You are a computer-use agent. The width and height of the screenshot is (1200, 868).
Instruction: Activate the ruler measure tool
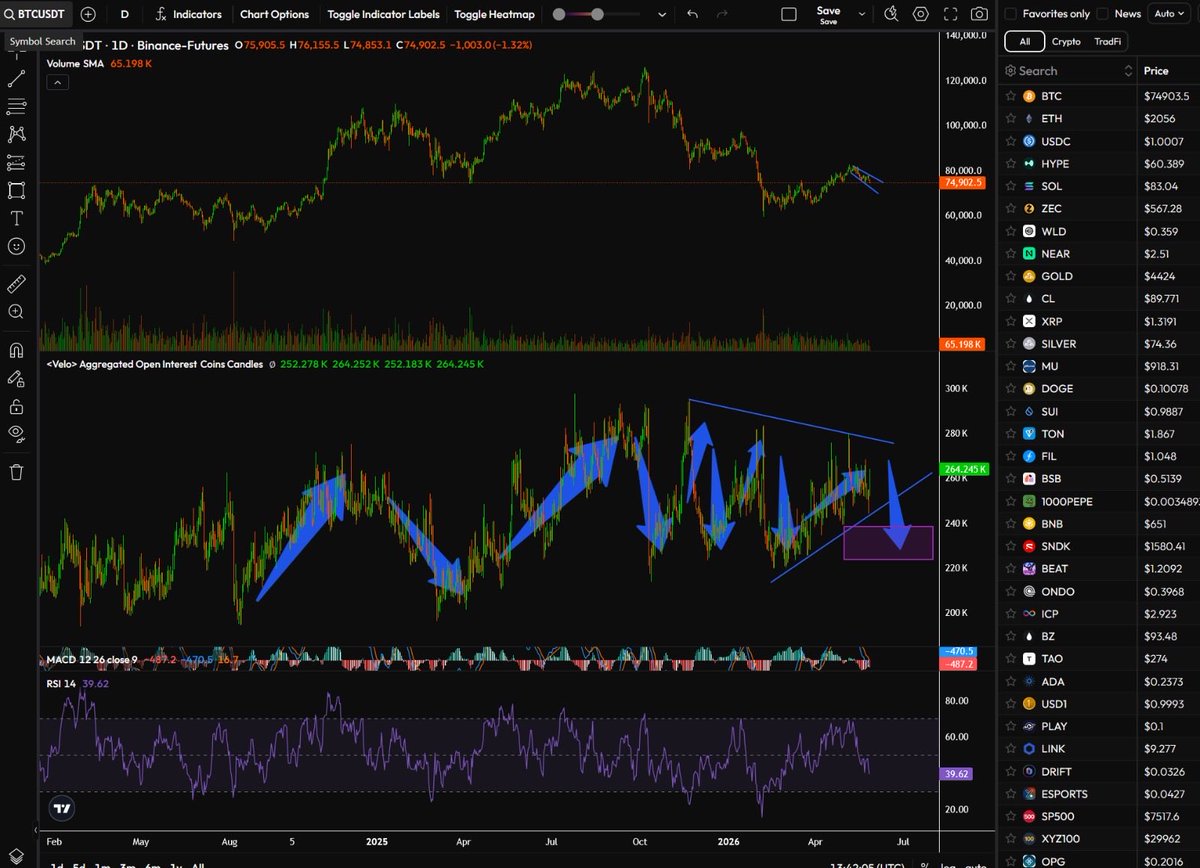17,284
